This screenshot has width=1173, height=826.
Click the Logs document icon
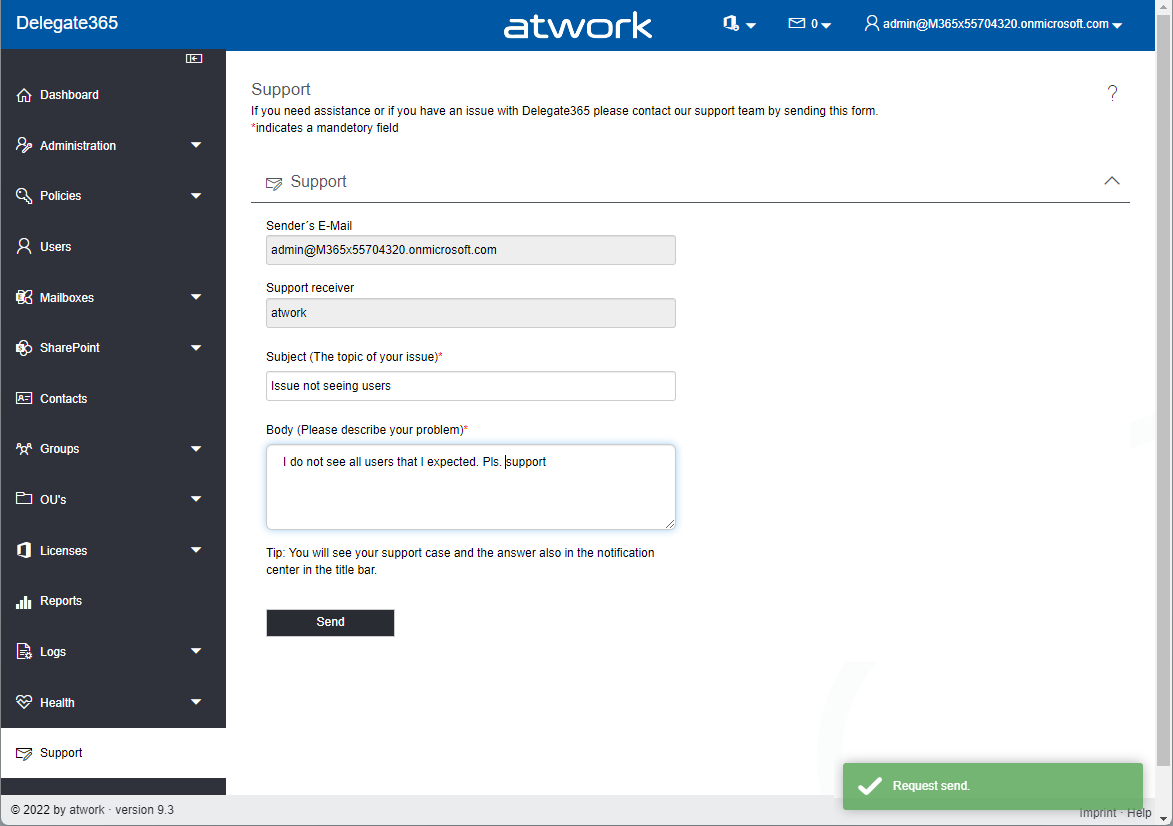tap(24, 651)
